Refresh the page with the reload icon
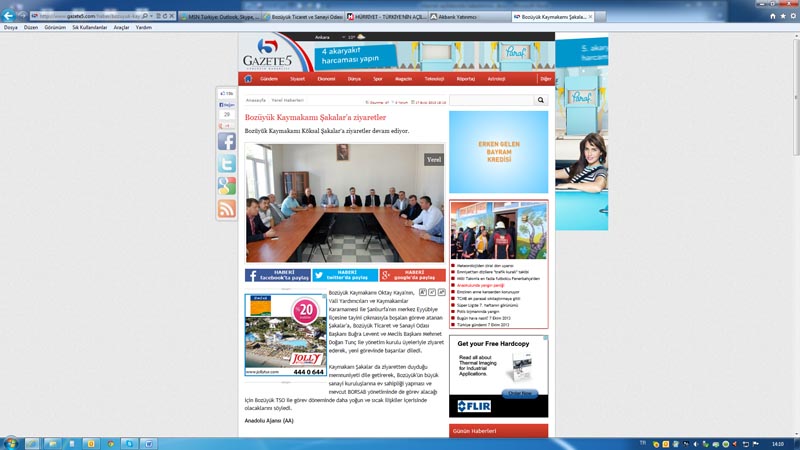 [x=165, y=16]
